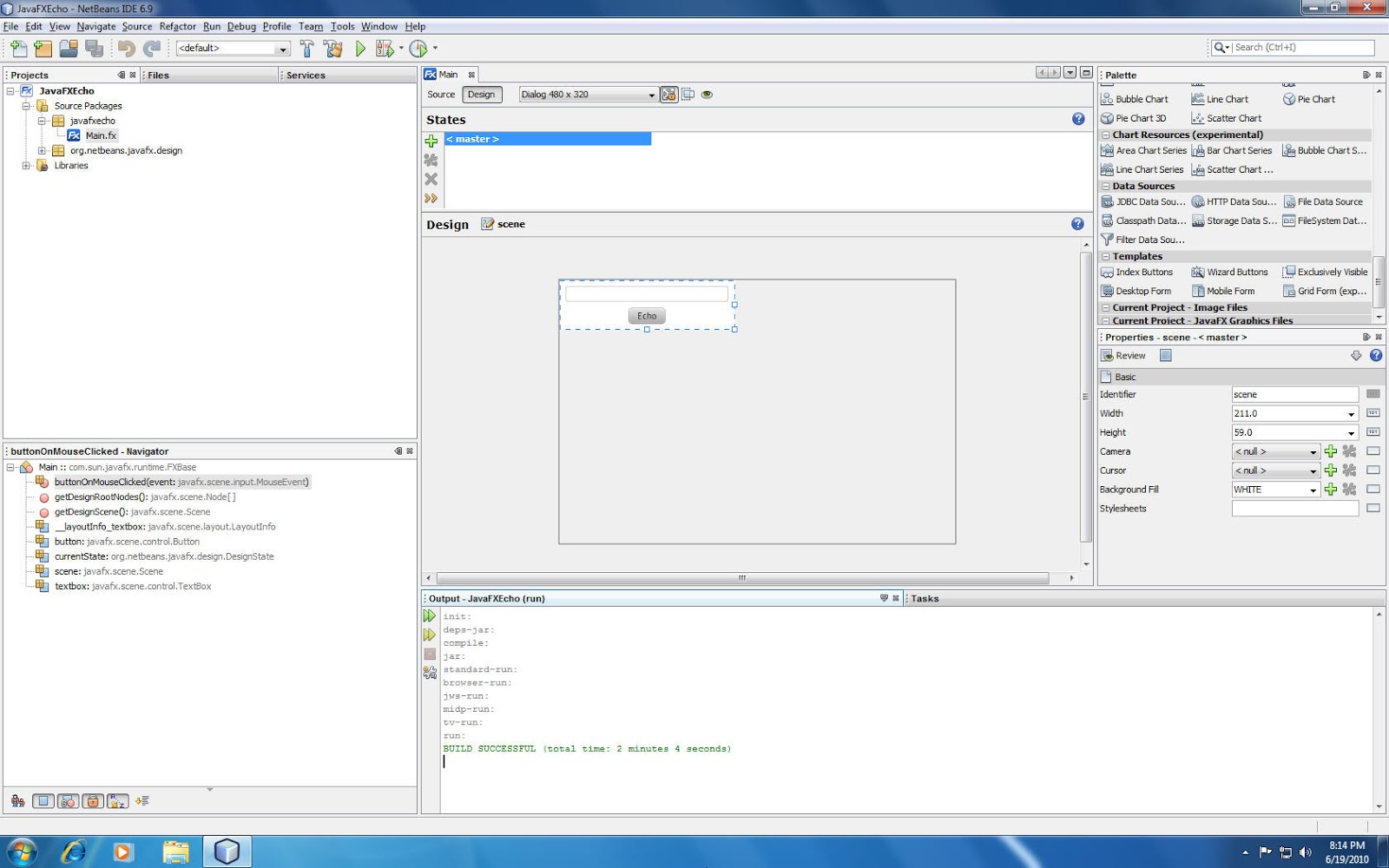
Task: Toggle Show Inherited Members in Navigator
Action: click(x=18, y=801)
